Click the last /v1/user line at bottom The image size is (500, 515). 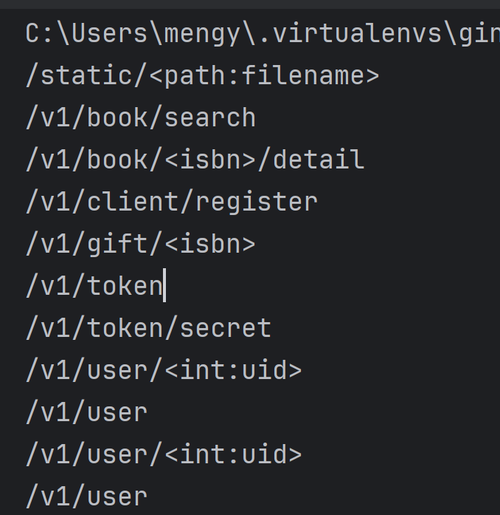86,497
